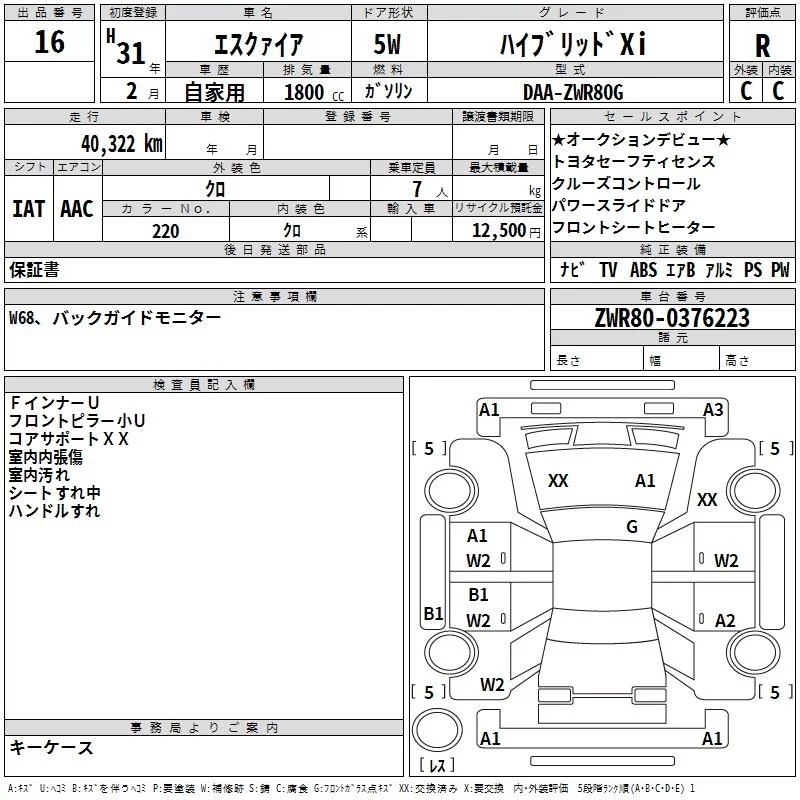
Task: Click the キーケース office notice text
Action: click(x=51, y=747)
